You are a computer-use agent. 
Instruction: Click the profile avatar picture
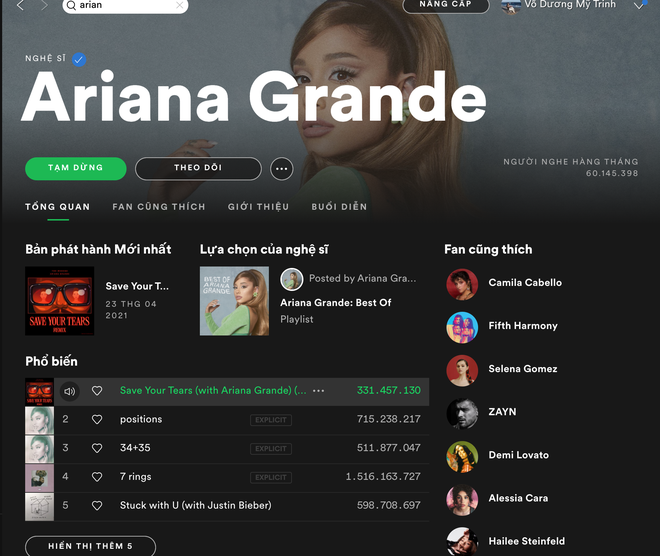click(511, 6)
